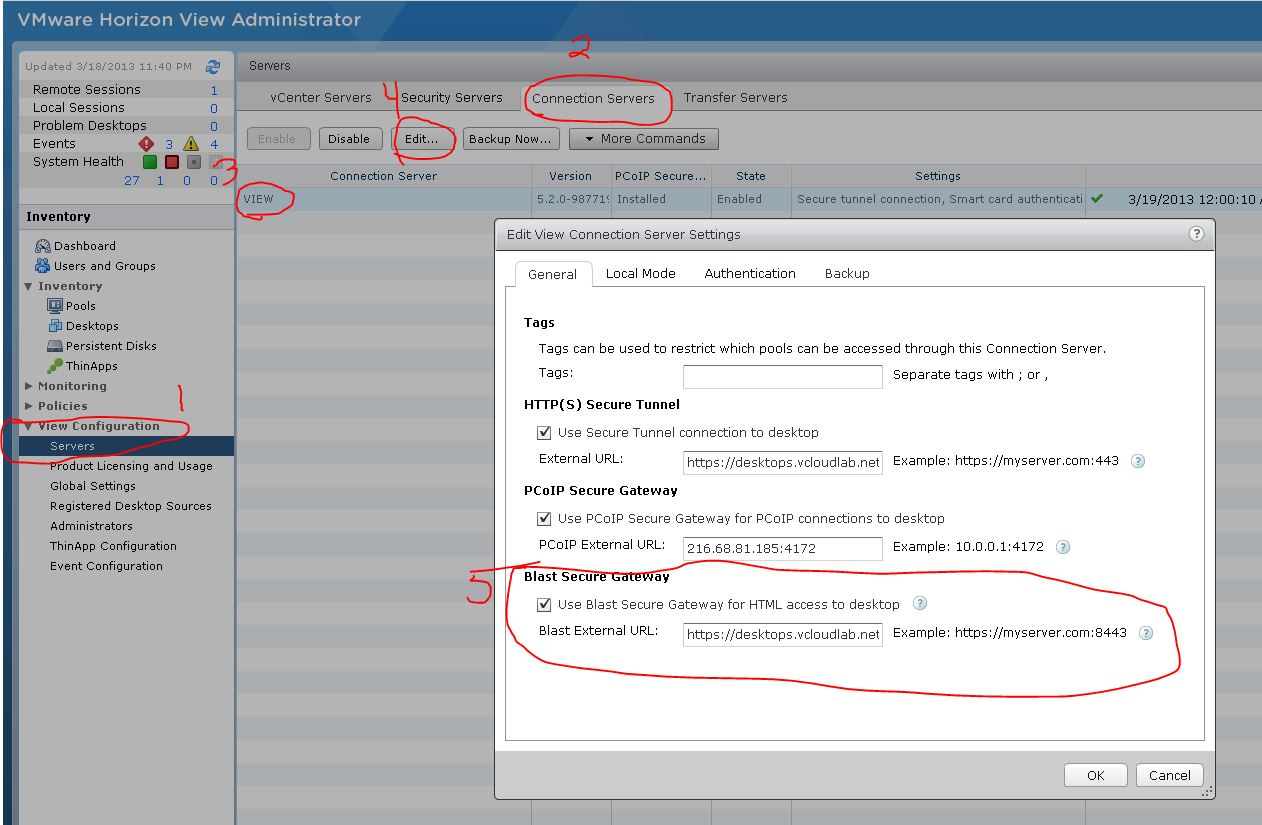The width and height of the screenshot is (1262, 825).
Task: Click the Problem Desktops count link
Action: point(214,126)
